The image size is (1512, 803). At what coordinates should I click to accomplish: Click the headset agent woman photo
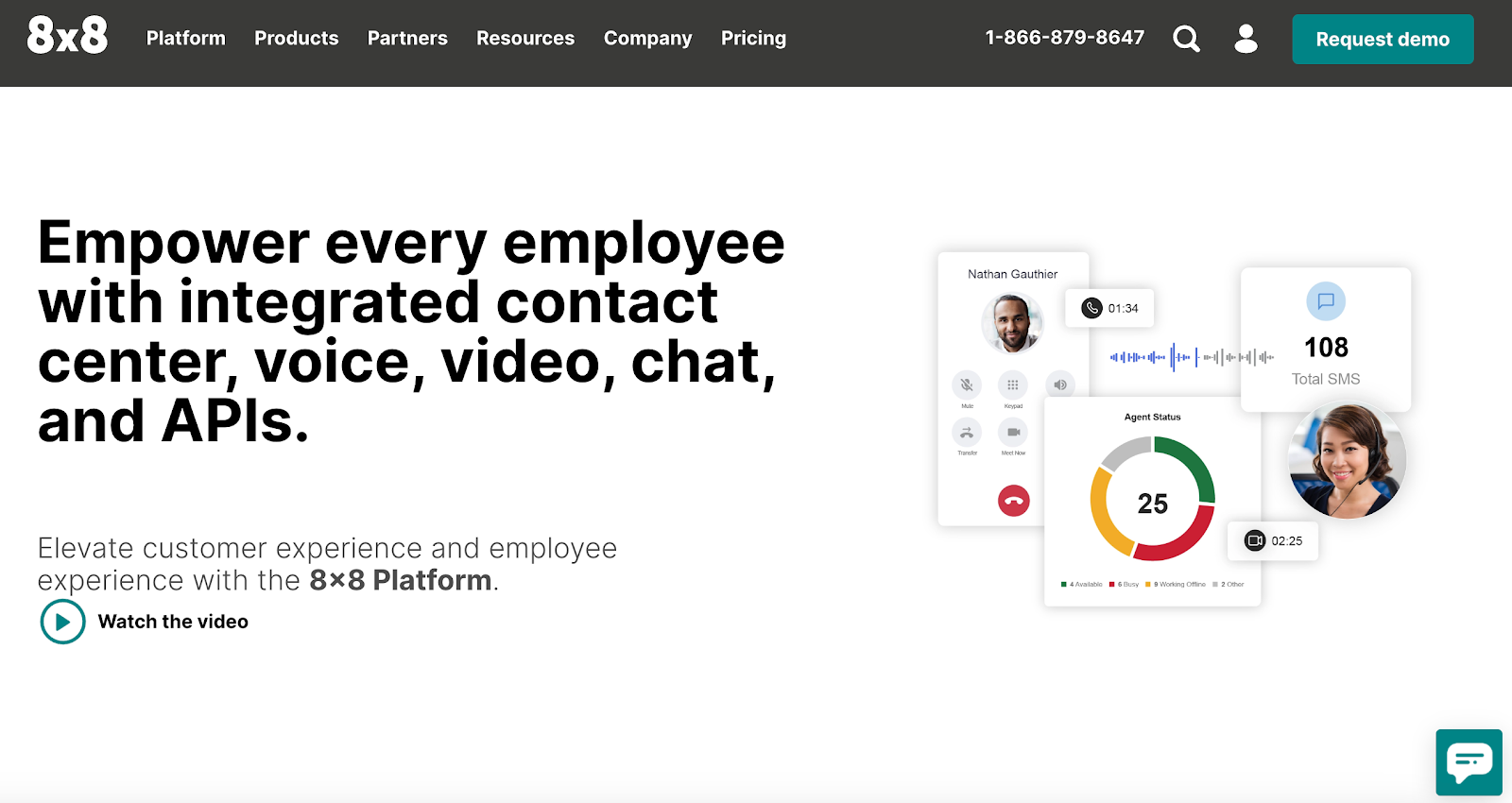(1348, 460)
